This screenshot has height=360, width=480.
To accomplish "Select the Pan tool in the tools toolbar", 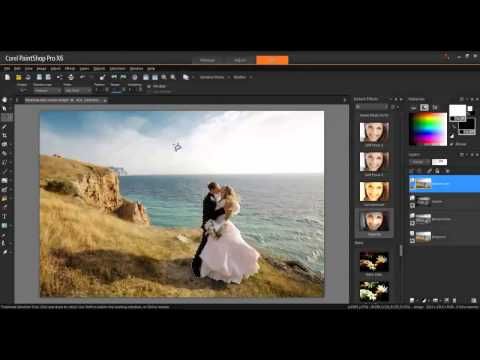I will click(x=4, y=100).
